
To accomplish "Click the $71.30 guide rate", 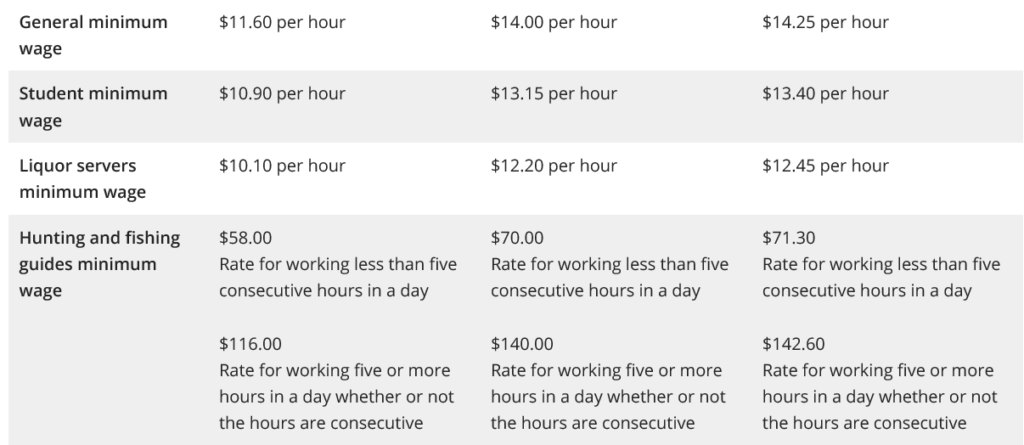I will (x=789, y=238).
